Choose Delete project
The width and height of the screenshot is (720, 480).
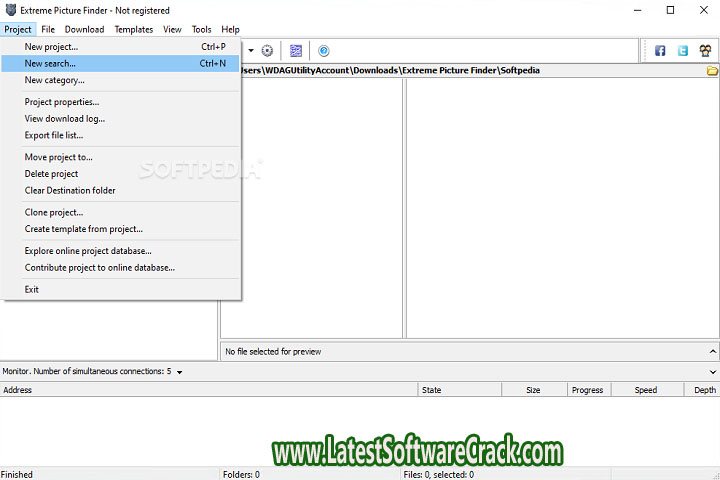[x=121, y=174]
